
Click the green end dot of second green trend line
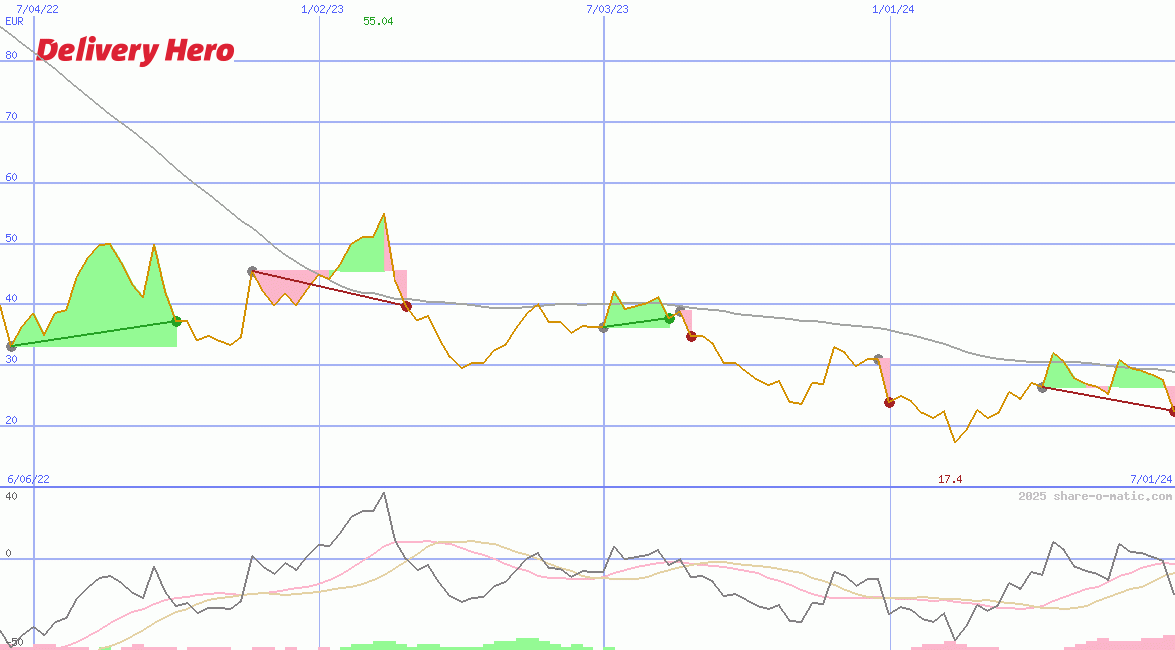coord(670,319)
